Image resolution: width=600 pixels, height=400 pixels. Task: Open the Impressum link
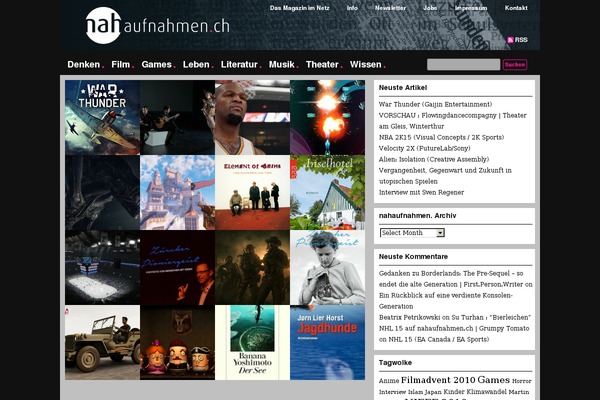[471, 8]
